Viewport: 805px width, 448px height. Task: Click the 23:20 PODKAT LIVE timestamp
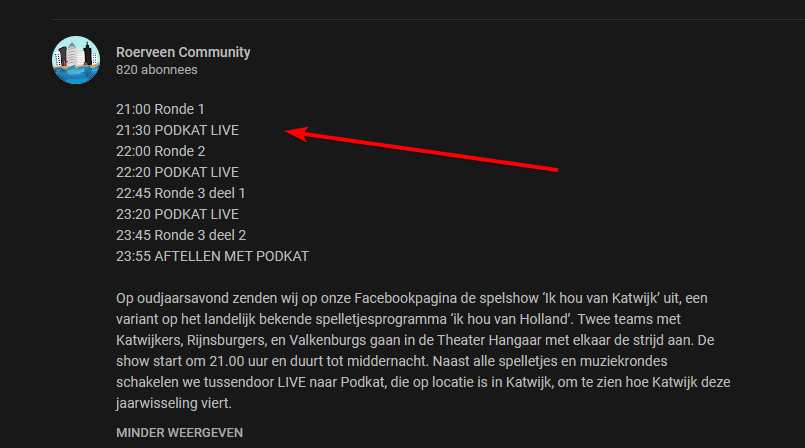pyautogui.click(x=177, y=215)
